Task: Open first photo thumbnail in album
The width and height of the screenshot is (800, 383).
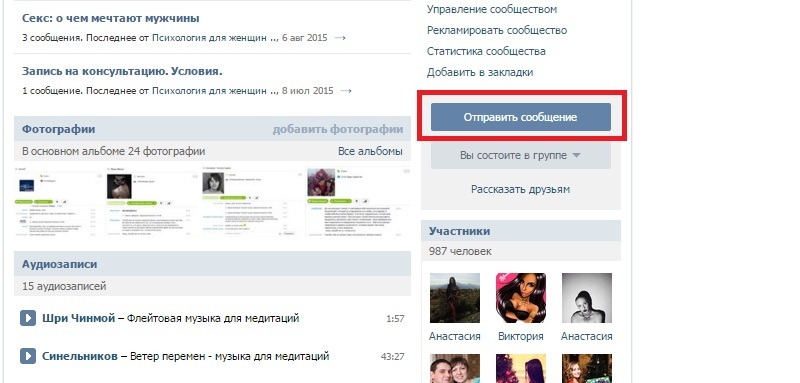Action: pyautogui.click(x=59, y=201)
